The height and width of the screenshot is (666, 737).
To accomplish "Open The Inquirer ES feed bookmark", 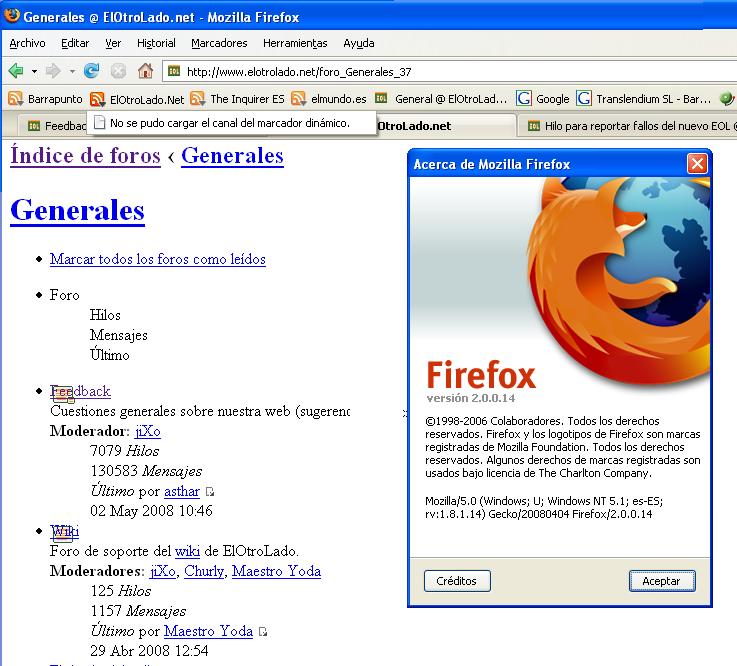I will point(237,99).
